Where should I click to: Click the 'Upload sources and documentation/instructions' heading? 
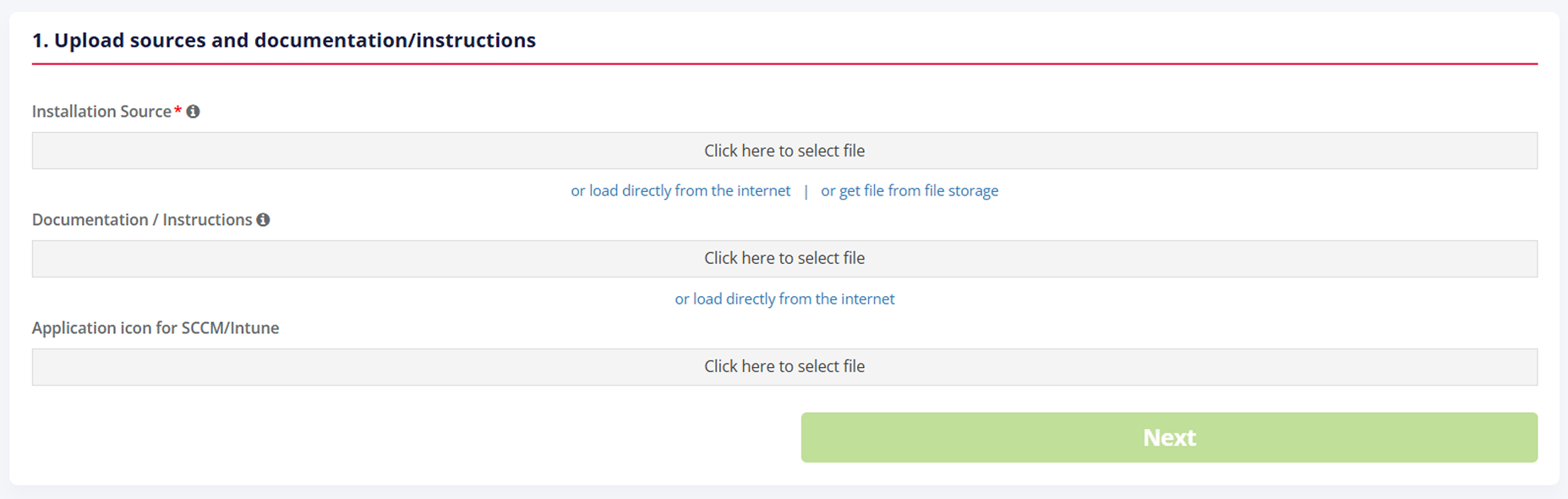[284, 41]
